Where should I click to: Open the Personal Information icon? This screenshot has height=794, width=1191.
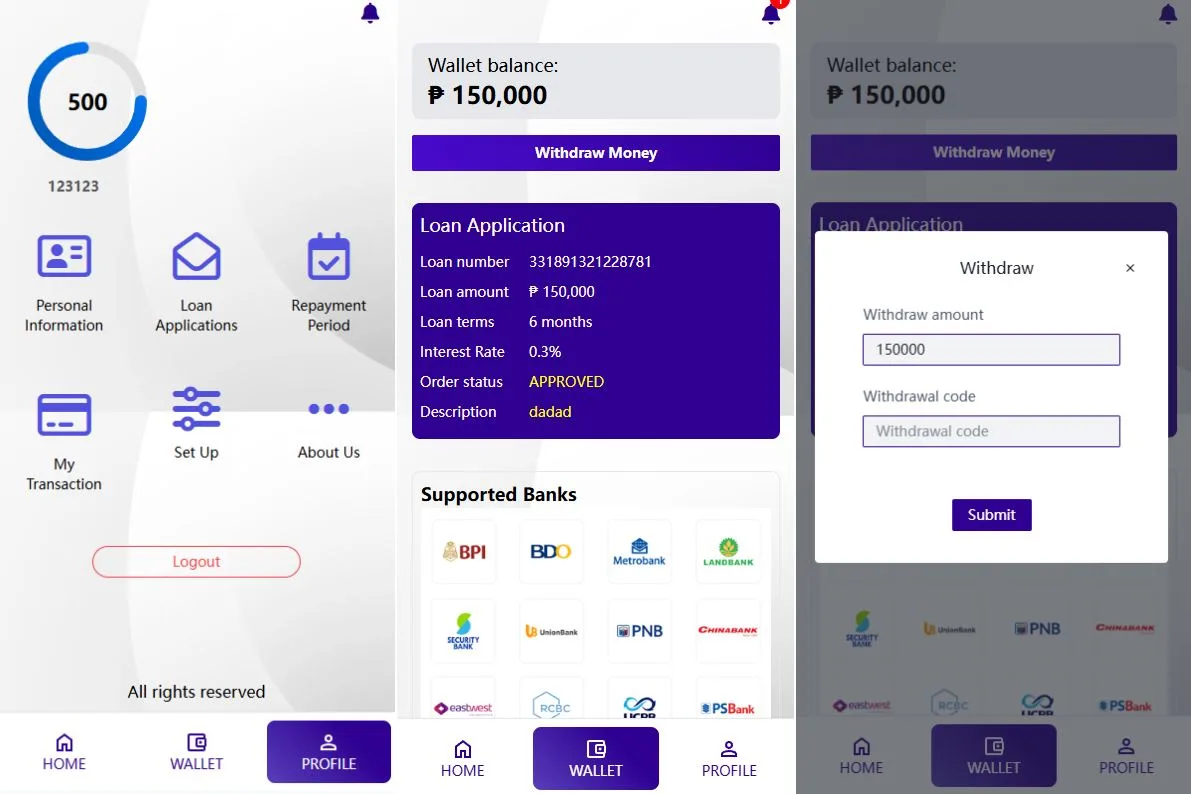pyautogui.click(x=64, y=257)
